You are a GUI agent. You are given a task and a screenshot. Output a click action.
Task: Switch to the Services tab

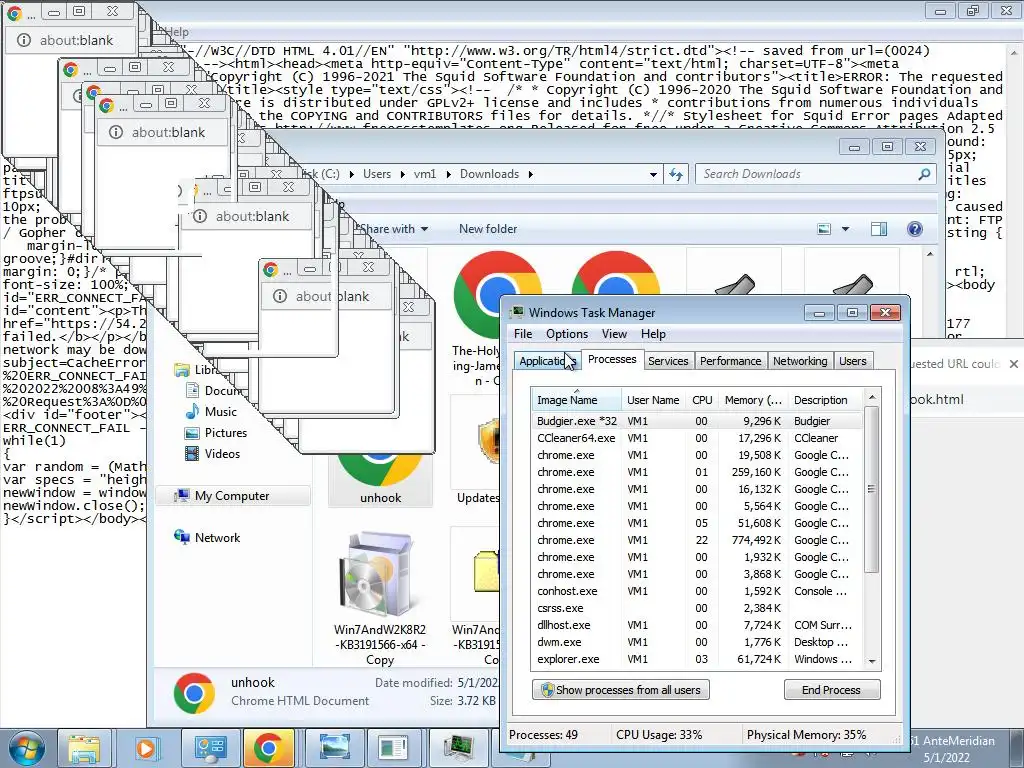[668, 361]
